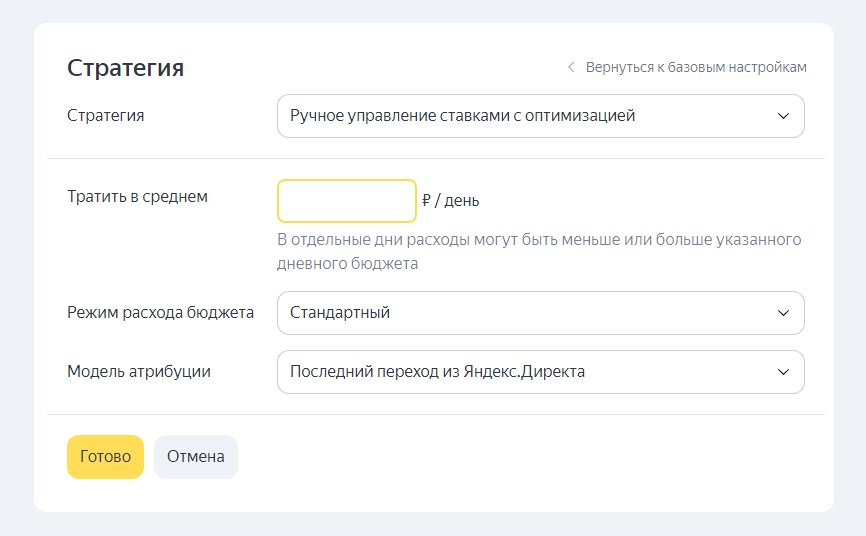Expand the 'Модель атрибуции' dropdown
Image resolution: width=866 pixels, height=536 pixels.
click(x=540, y=372)
